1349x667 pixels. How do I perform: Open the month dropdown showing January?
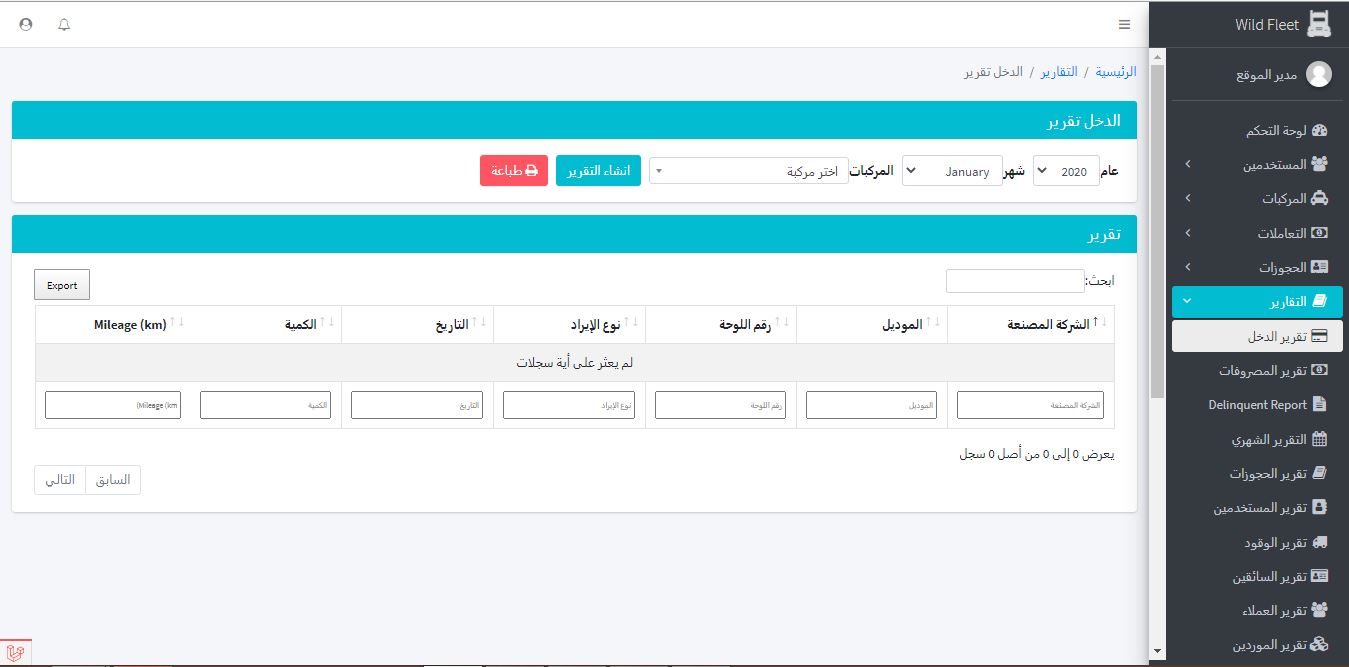[952, 172]
